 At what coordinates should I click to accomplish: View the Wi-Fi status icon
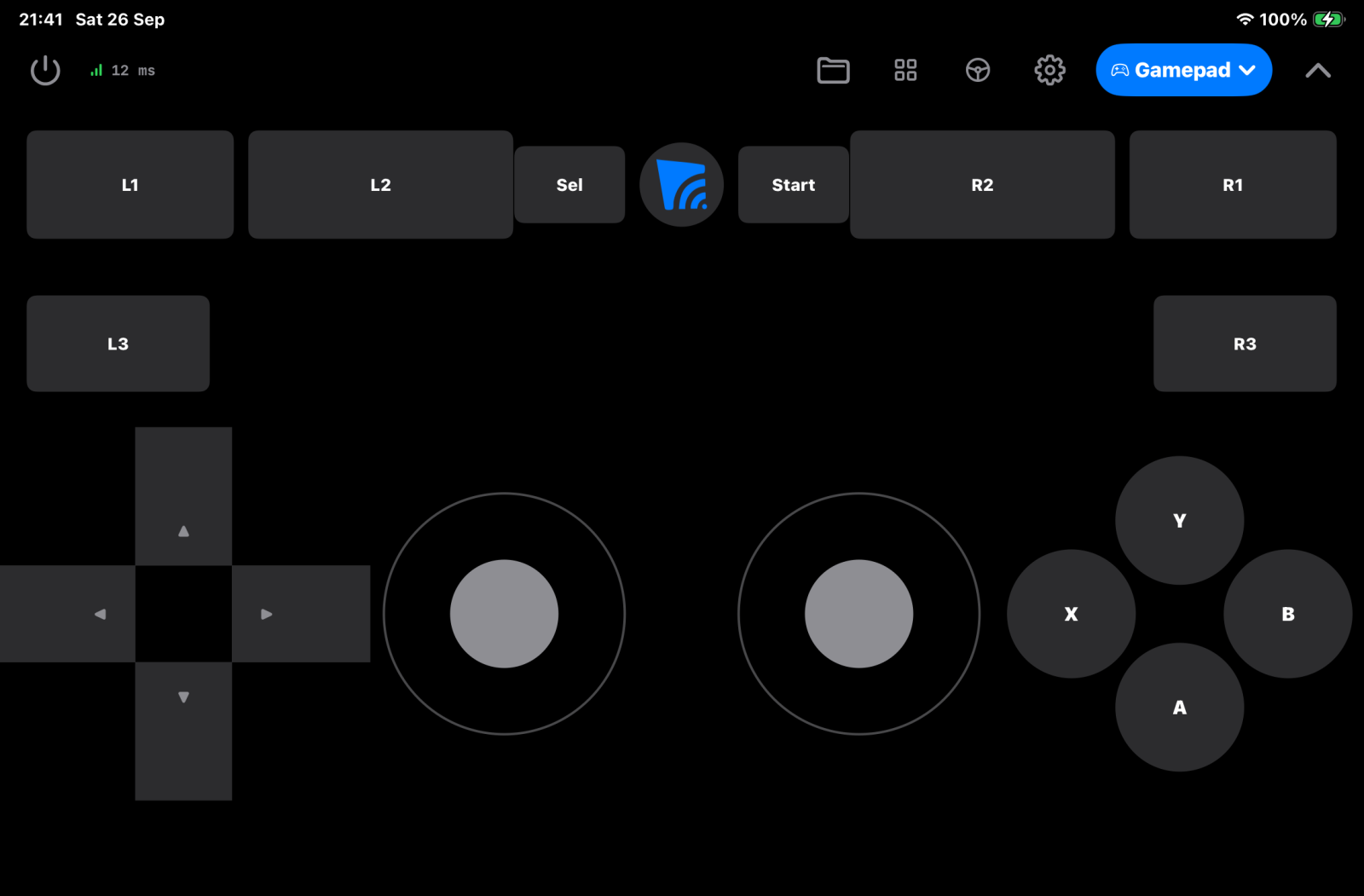1245,19
